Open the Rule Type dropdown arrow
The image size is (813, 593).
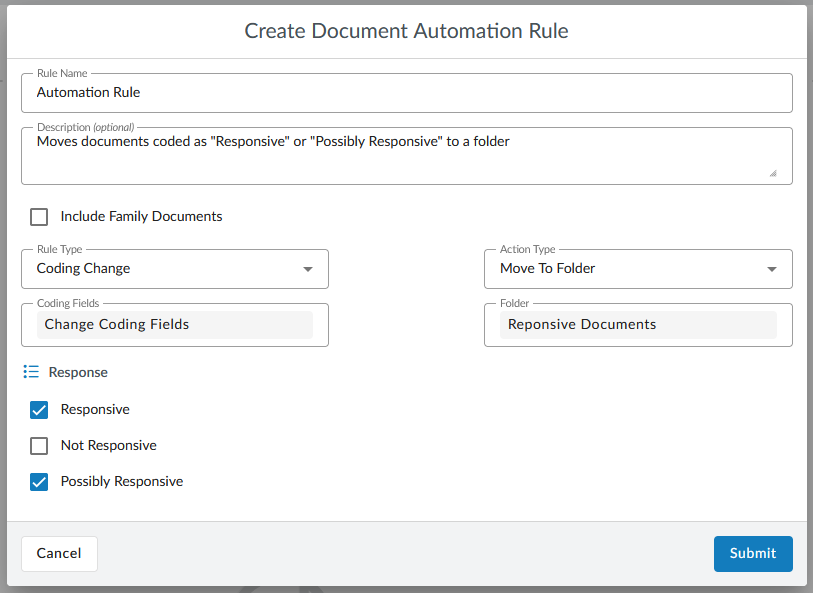click(x=310, y=269)
